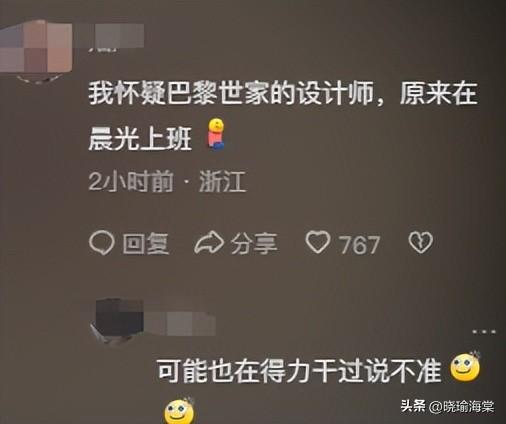Screen dimensions: 506x424
Task: Open the three-dot more options menu
Action: point(484,332)
